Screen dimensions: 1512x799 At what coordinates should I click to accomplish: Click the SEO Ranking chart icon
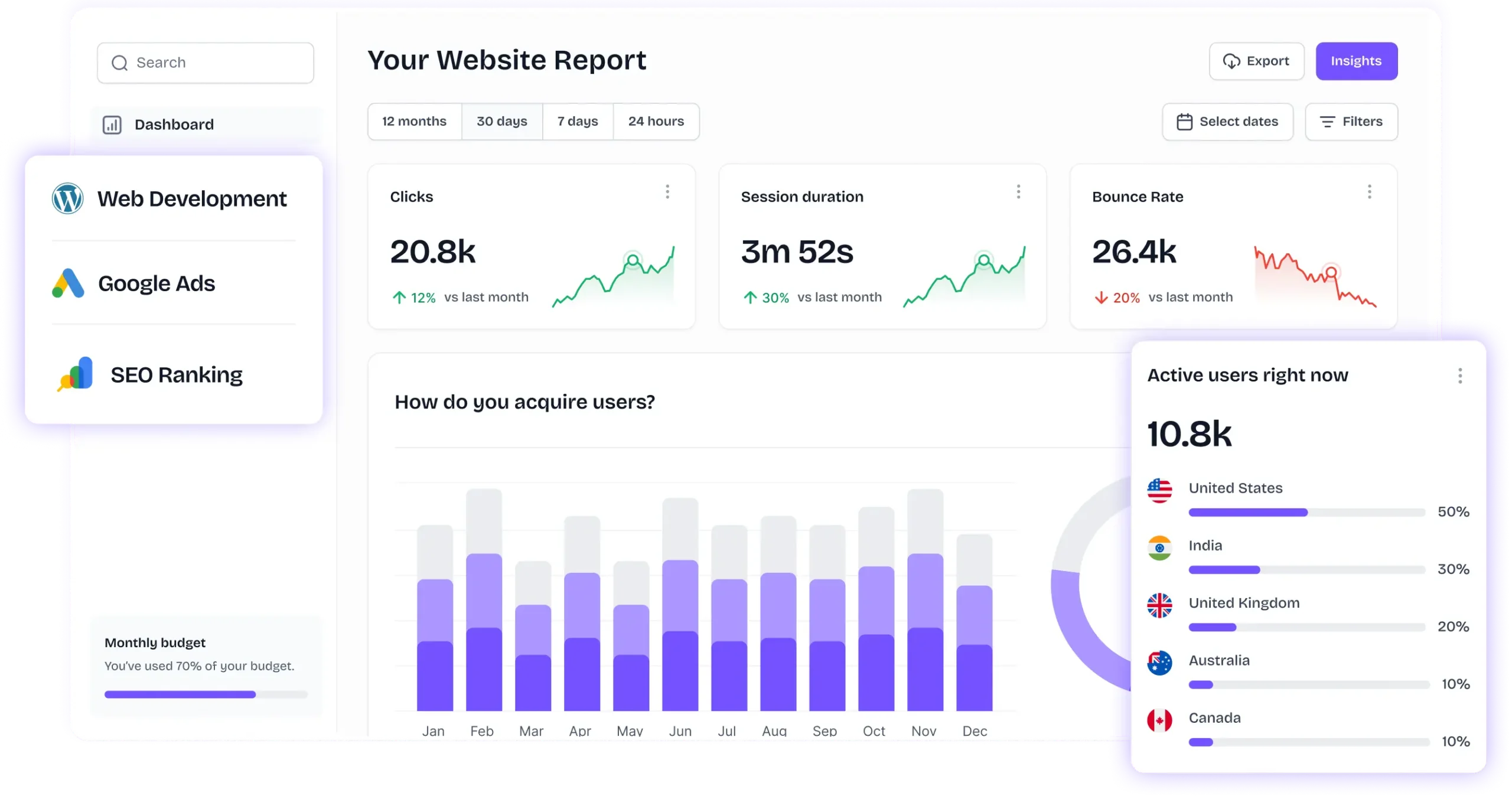click(76, 374)
